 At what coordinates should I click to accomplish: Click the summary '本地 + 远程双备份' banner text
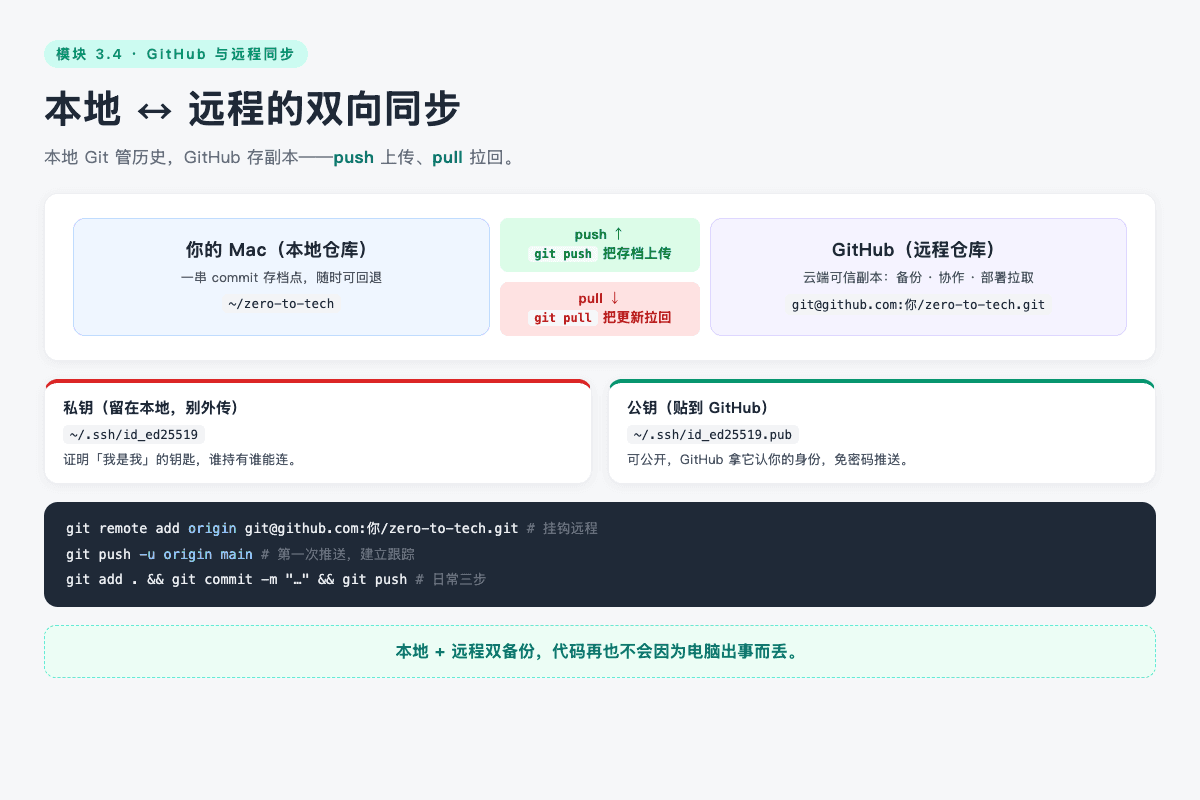(600, 652)
